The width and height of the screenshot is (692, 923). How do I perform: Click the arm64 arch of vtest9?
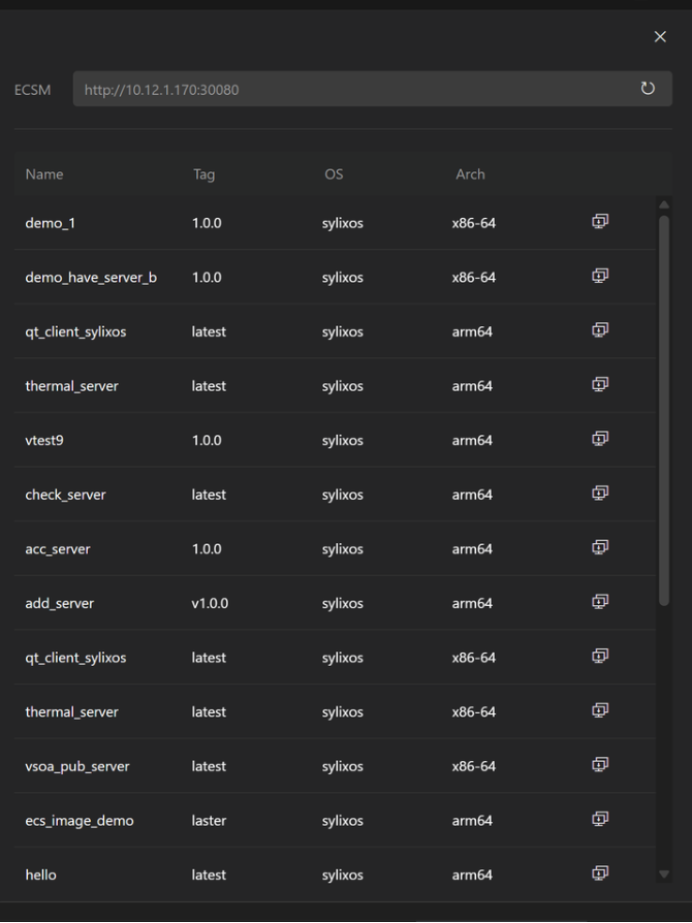tap(472, 440)
